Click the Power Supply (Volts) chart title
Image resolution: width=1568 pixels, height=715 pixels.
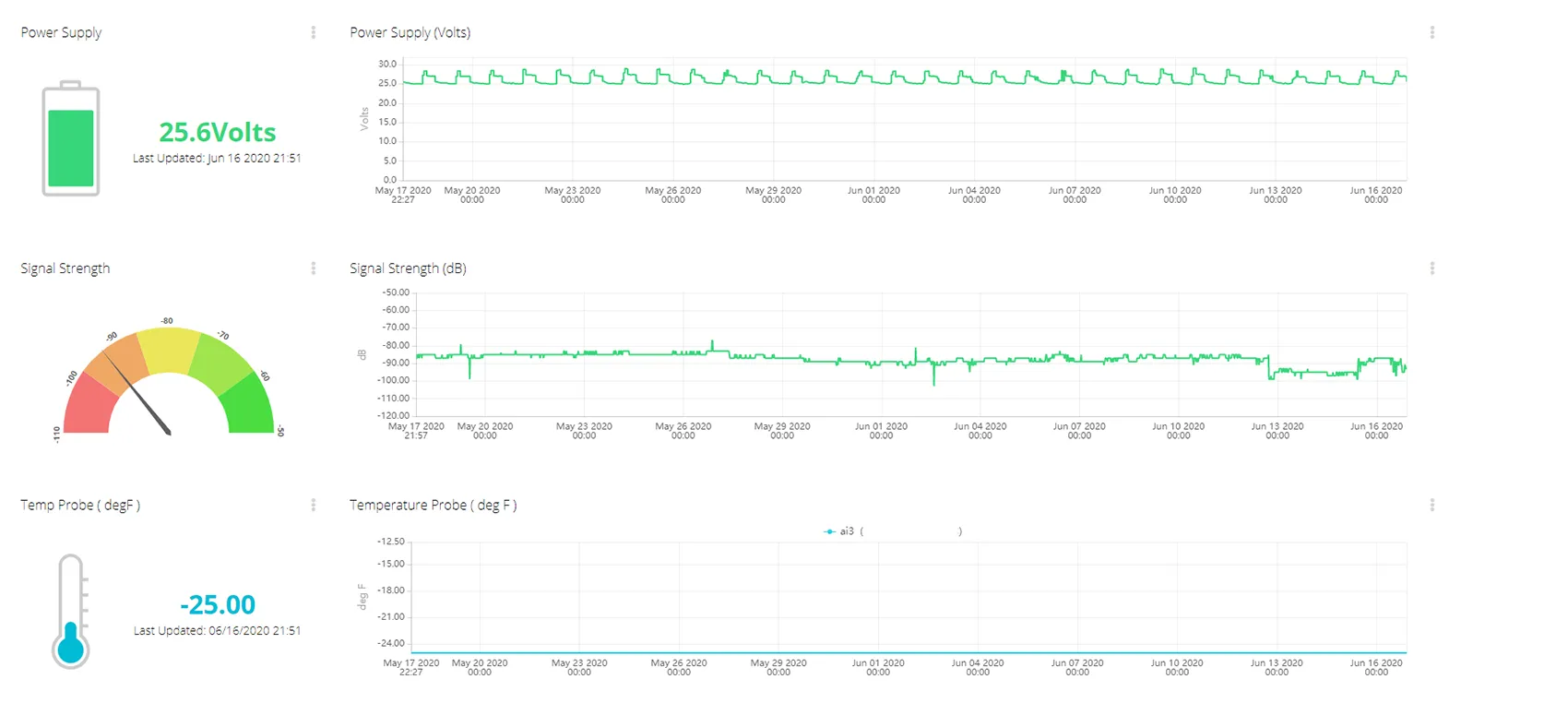[x=410, y=32]
